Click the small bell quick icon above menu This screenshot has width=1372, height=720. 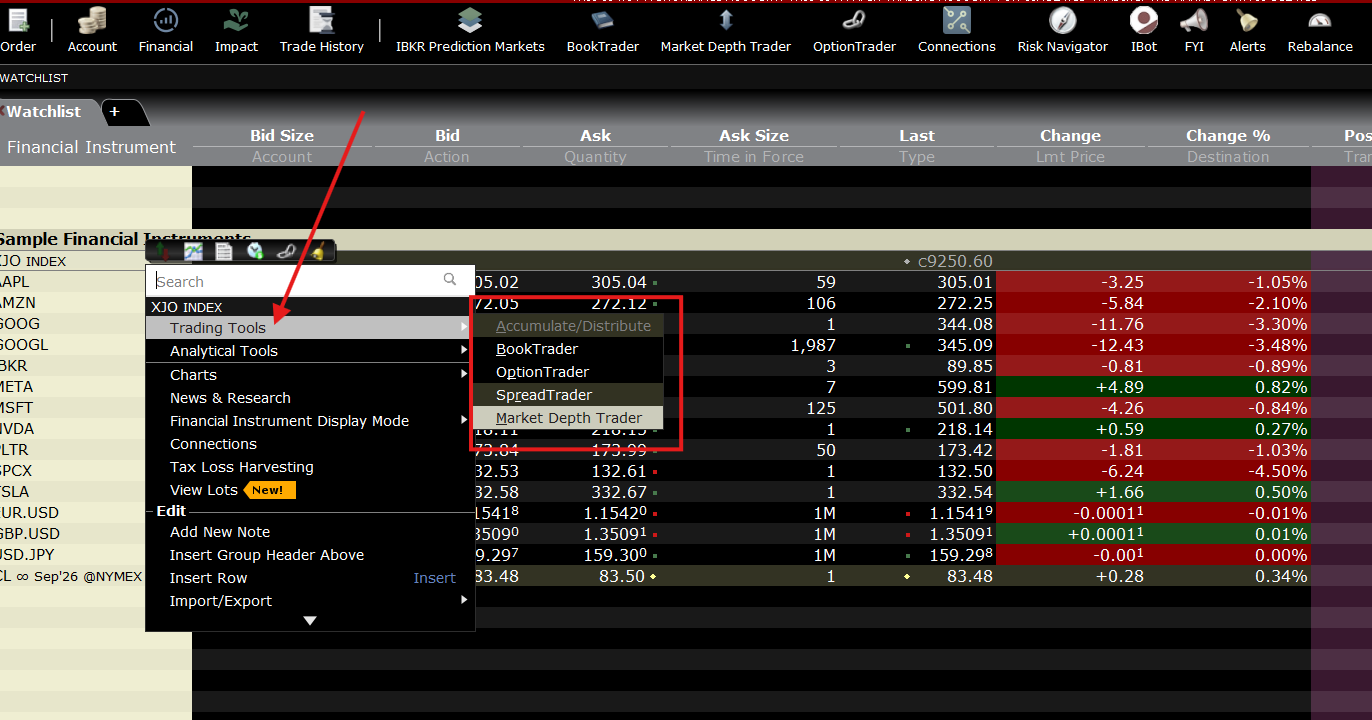(x=317, y=251)
